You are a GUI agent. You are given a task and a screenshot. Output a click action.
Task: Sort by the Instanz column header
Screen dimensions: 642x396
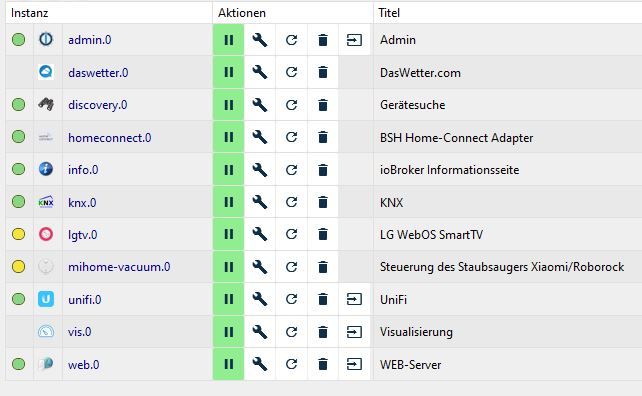29,13
